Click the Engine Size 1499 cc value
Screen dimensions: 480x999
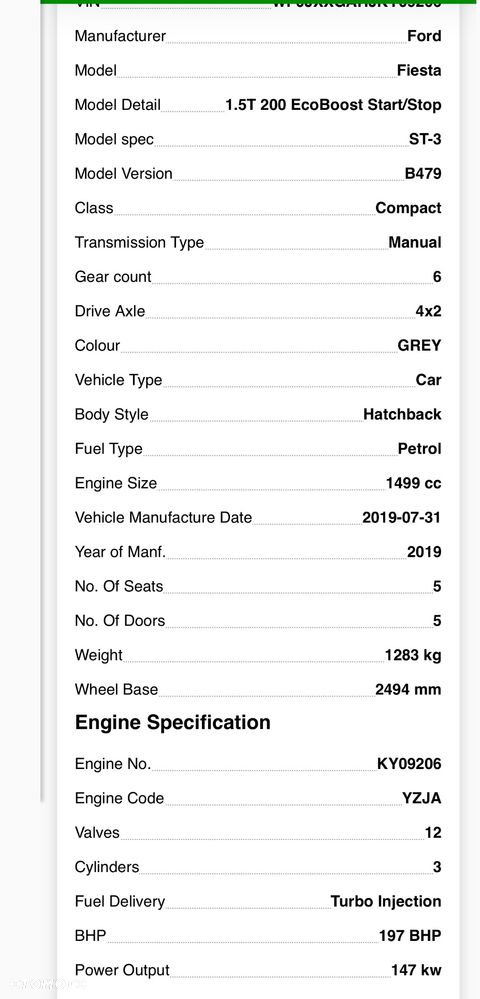click(x=413, y=483)
